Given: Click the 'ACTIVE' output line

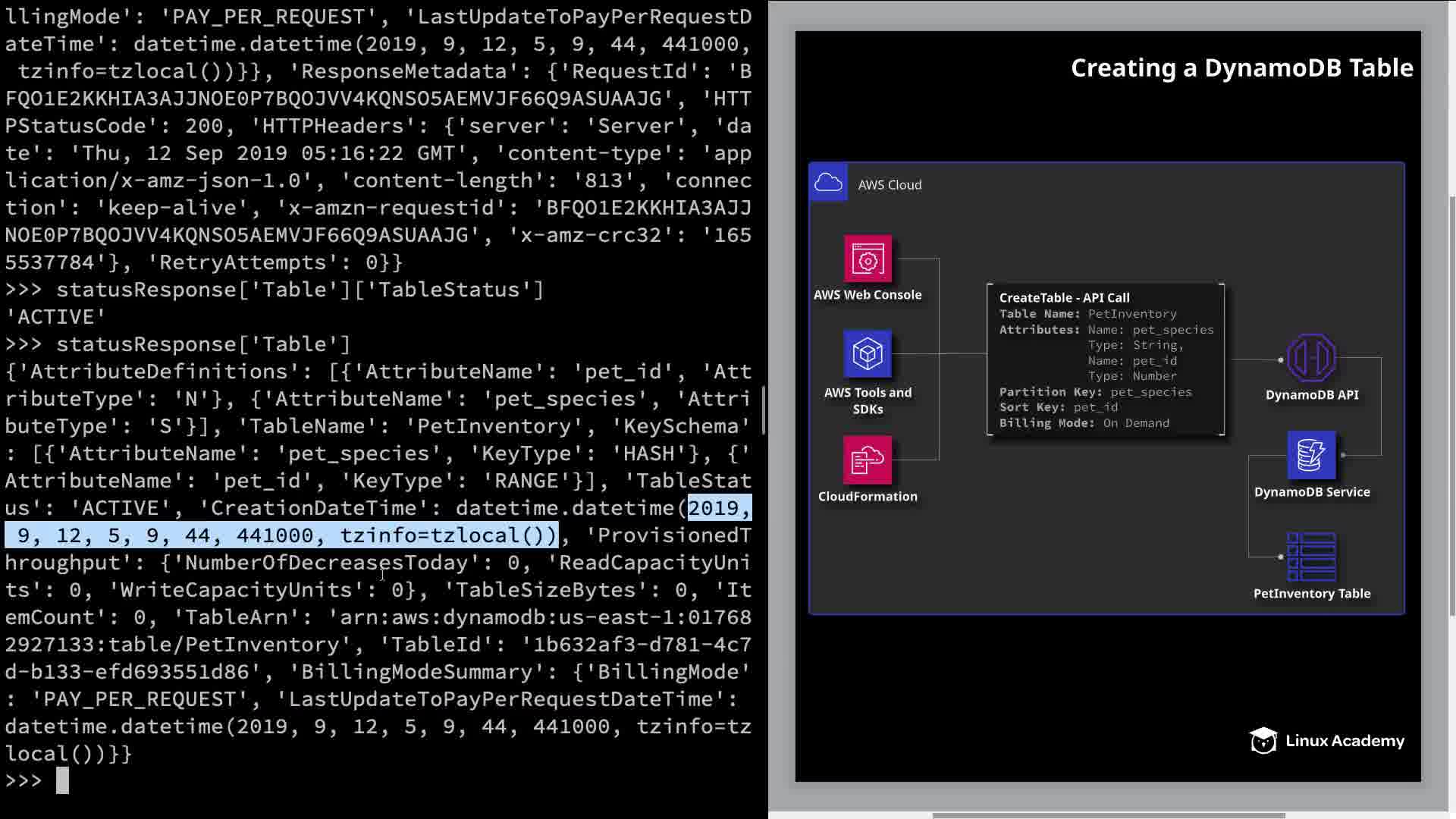Looking at the screenshot, I should coord(56,317).
